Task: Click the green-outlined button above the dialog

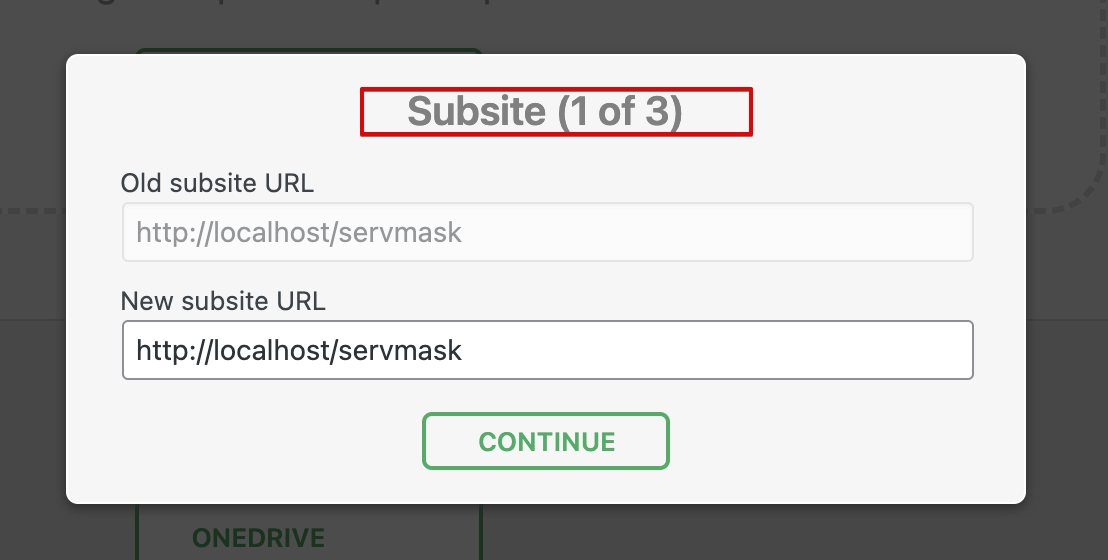Action: [308, 50]
